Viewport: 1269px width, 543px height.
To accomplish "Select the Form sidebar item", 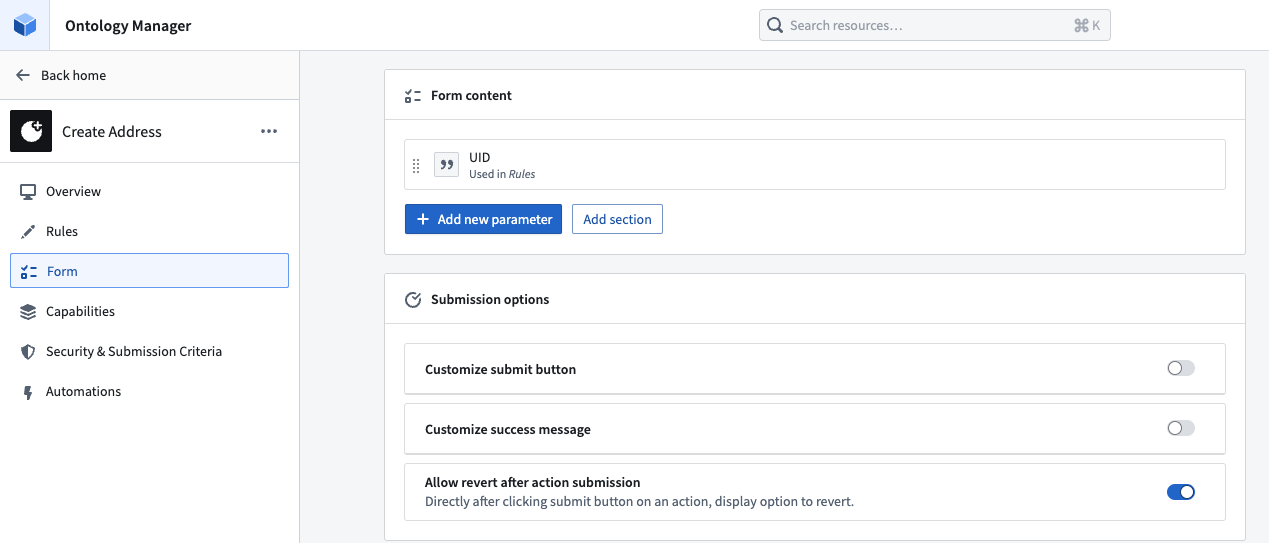I will click(x=149, y=271).
